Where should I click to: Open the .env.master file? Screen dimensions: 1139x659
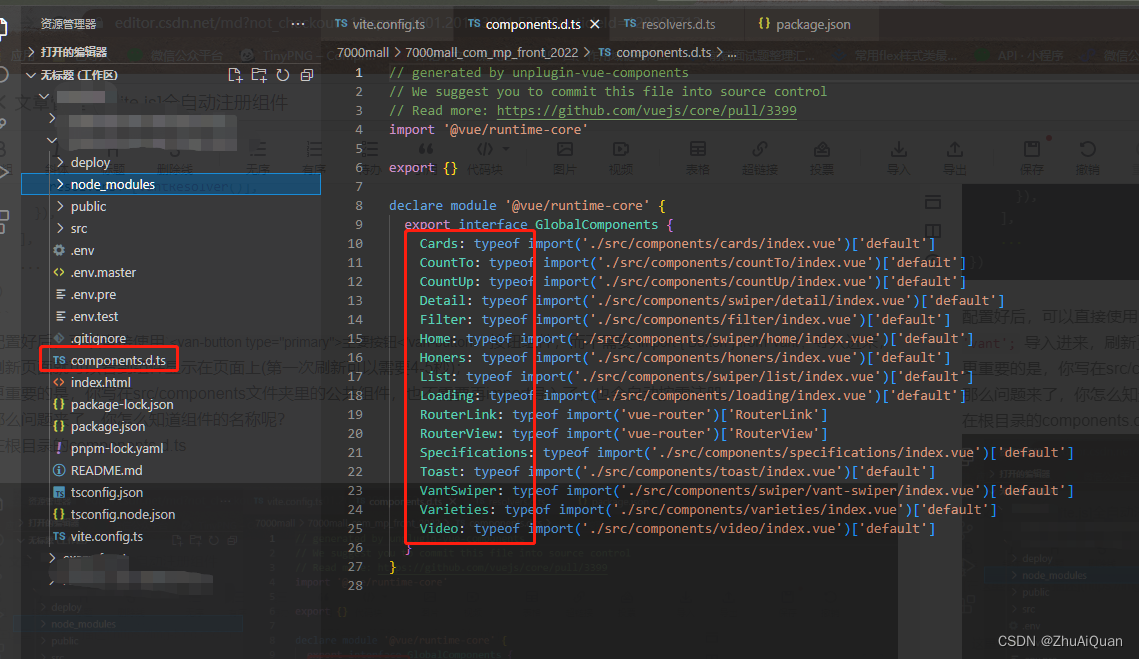click(103, 272)
